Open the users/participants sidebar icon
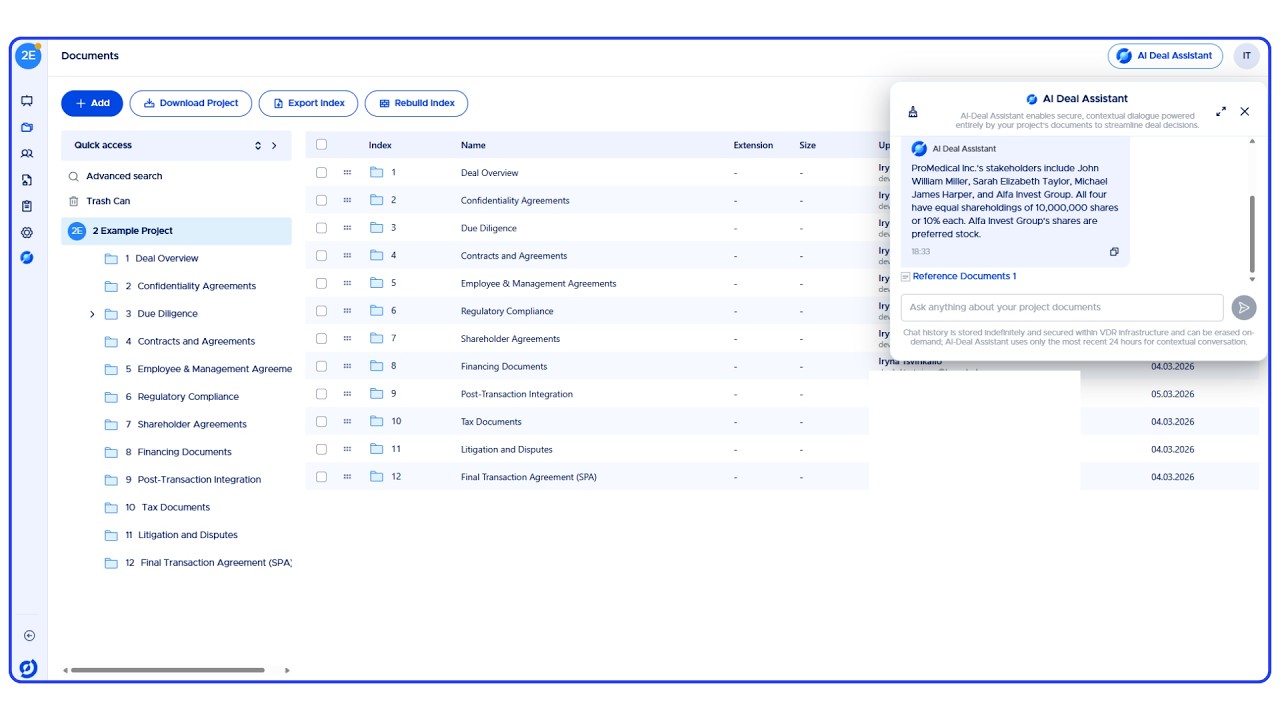Screen dimensions: 1280x720 pos(27,154)
